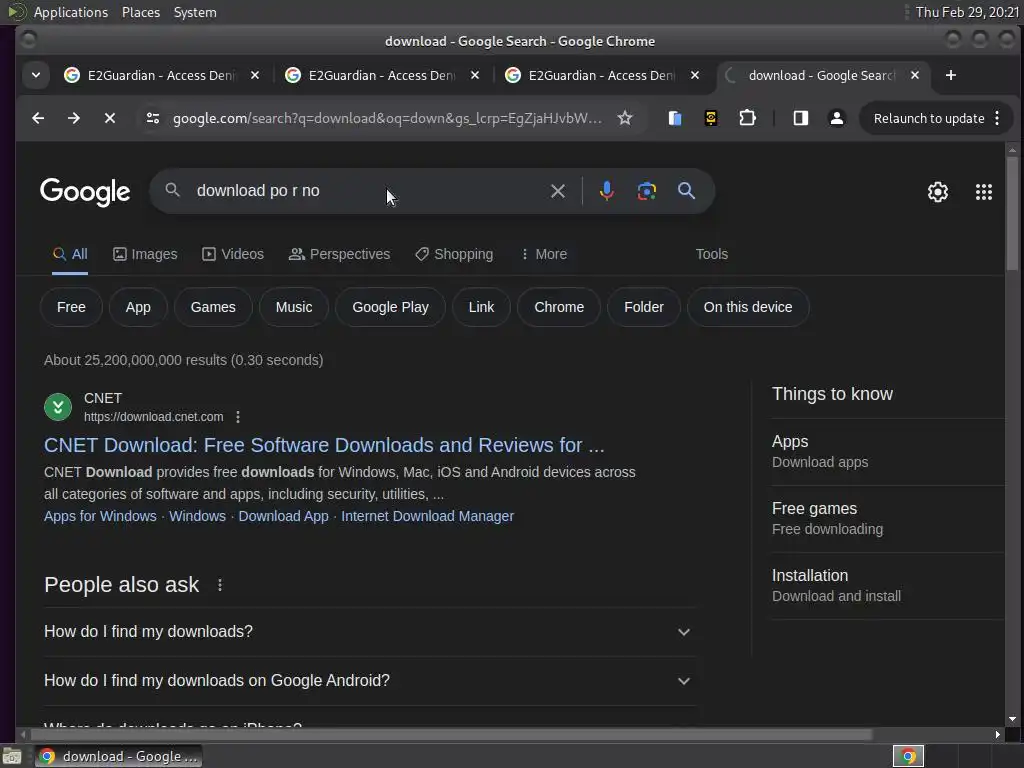Switch to Images results tab

[x=145, y=254]
